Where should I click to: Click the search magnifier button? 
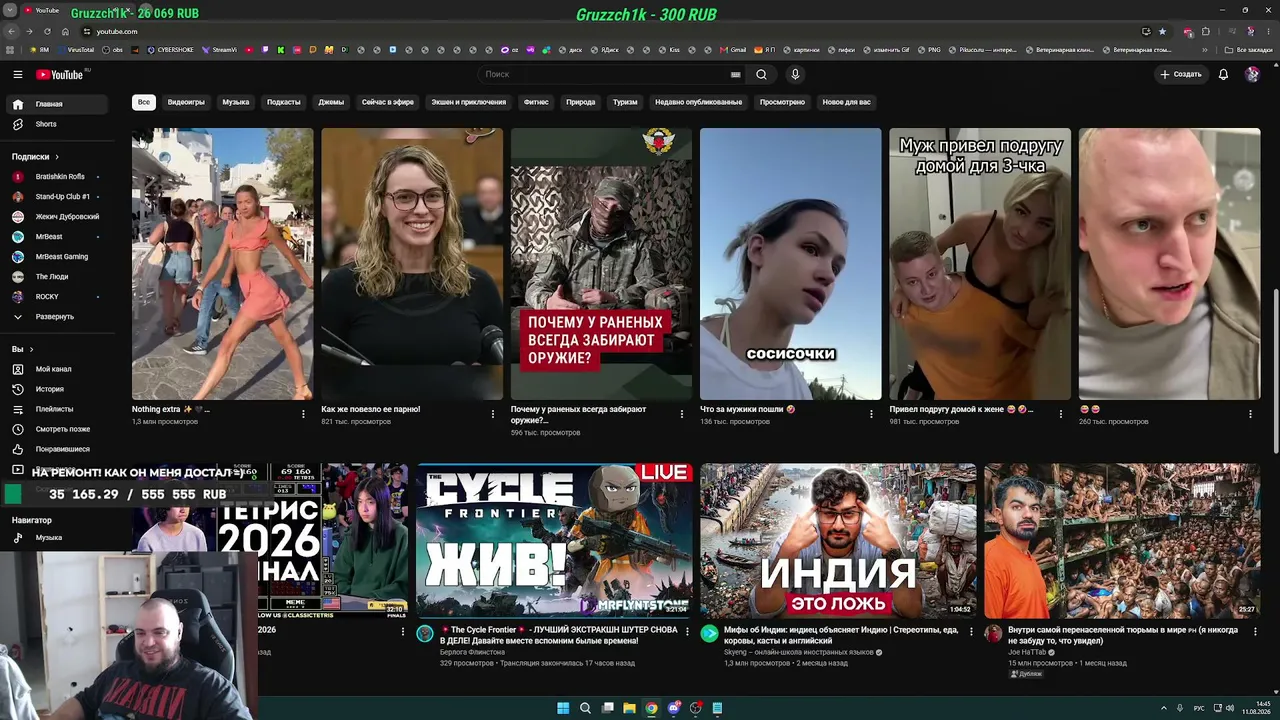[761, 74]
